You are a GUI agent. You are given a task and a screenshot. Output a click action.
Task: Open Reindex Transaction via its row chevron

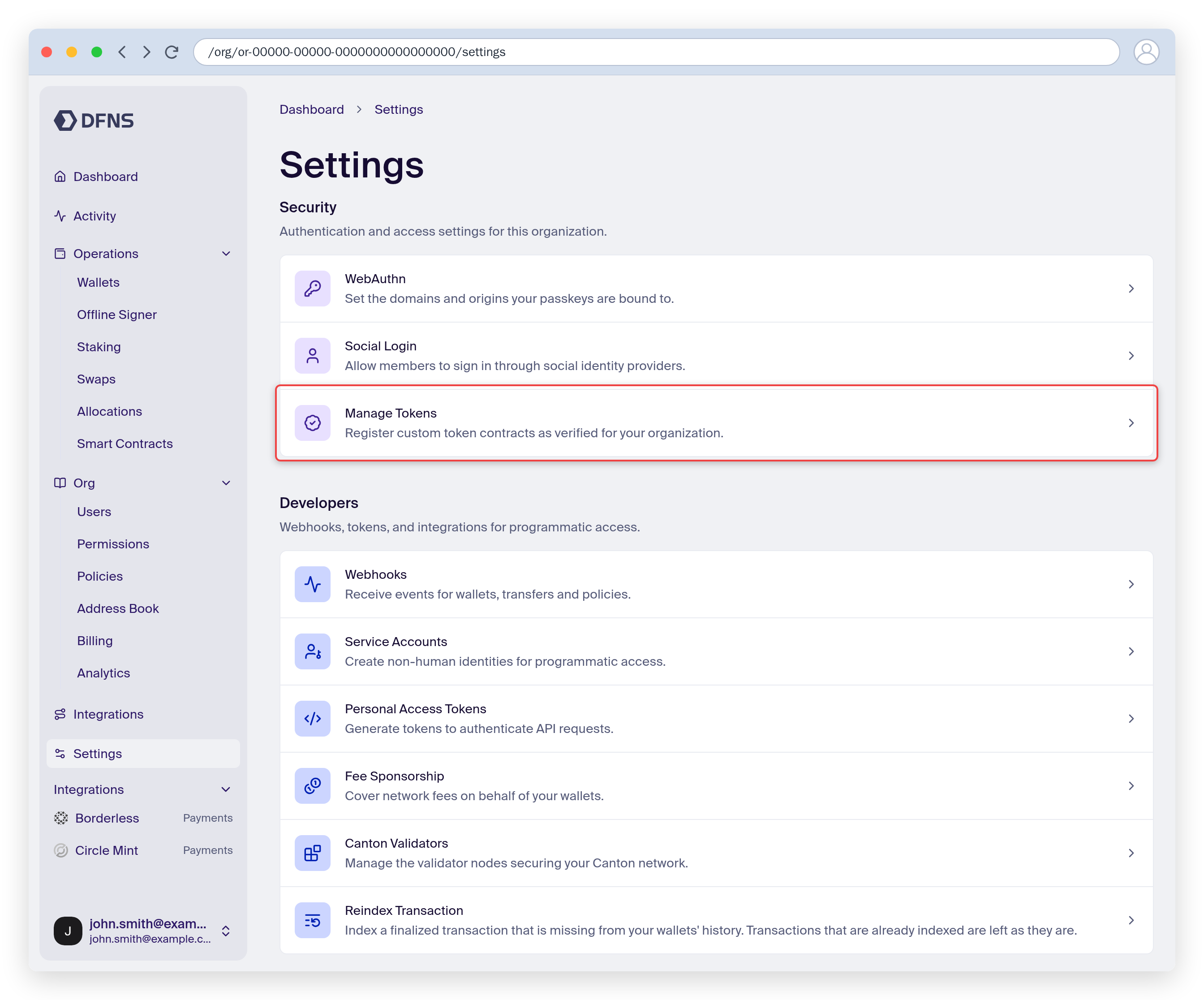pos(1131,920)
